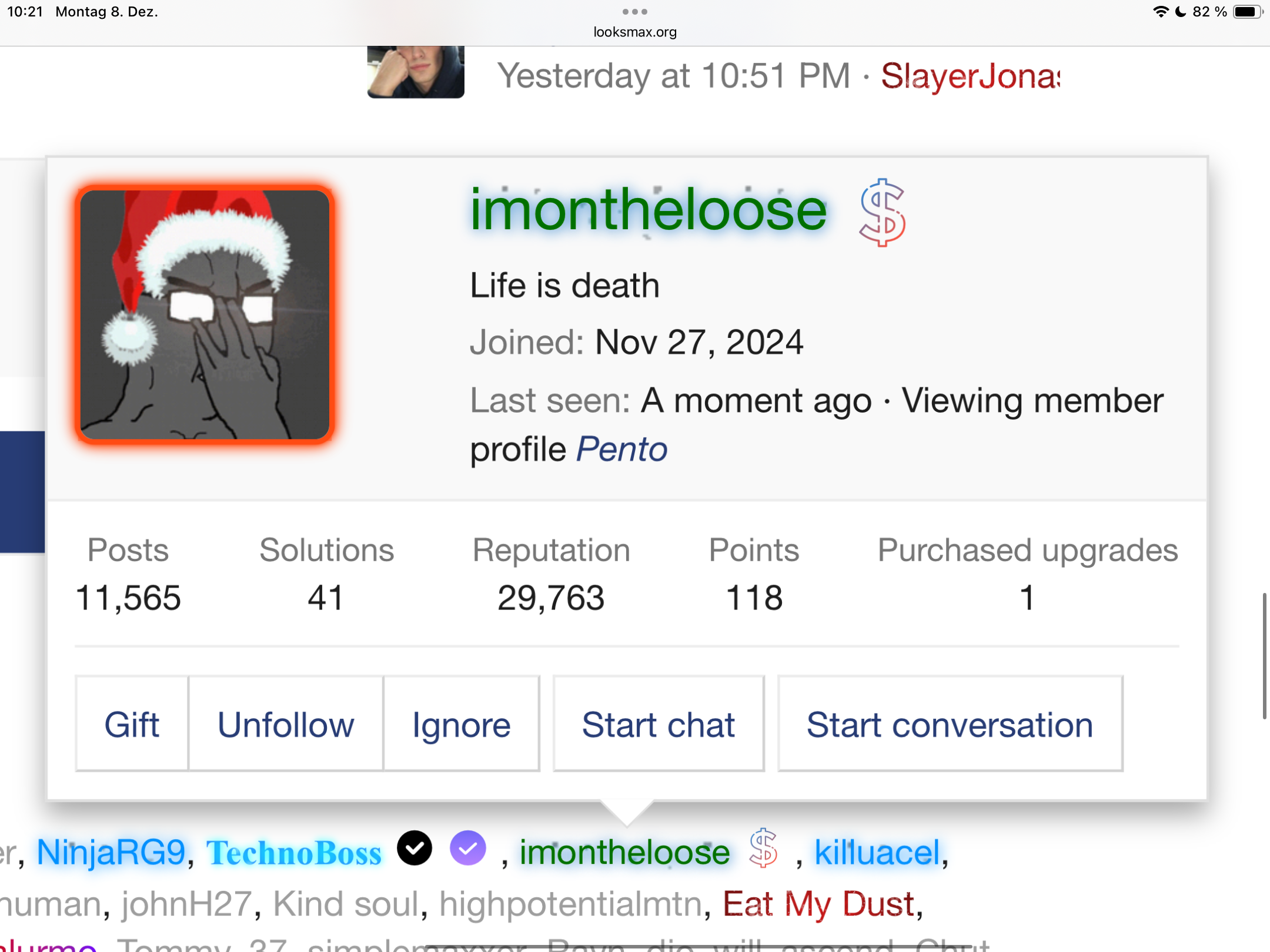Open SlayerJonas user link

click(970, 76)
